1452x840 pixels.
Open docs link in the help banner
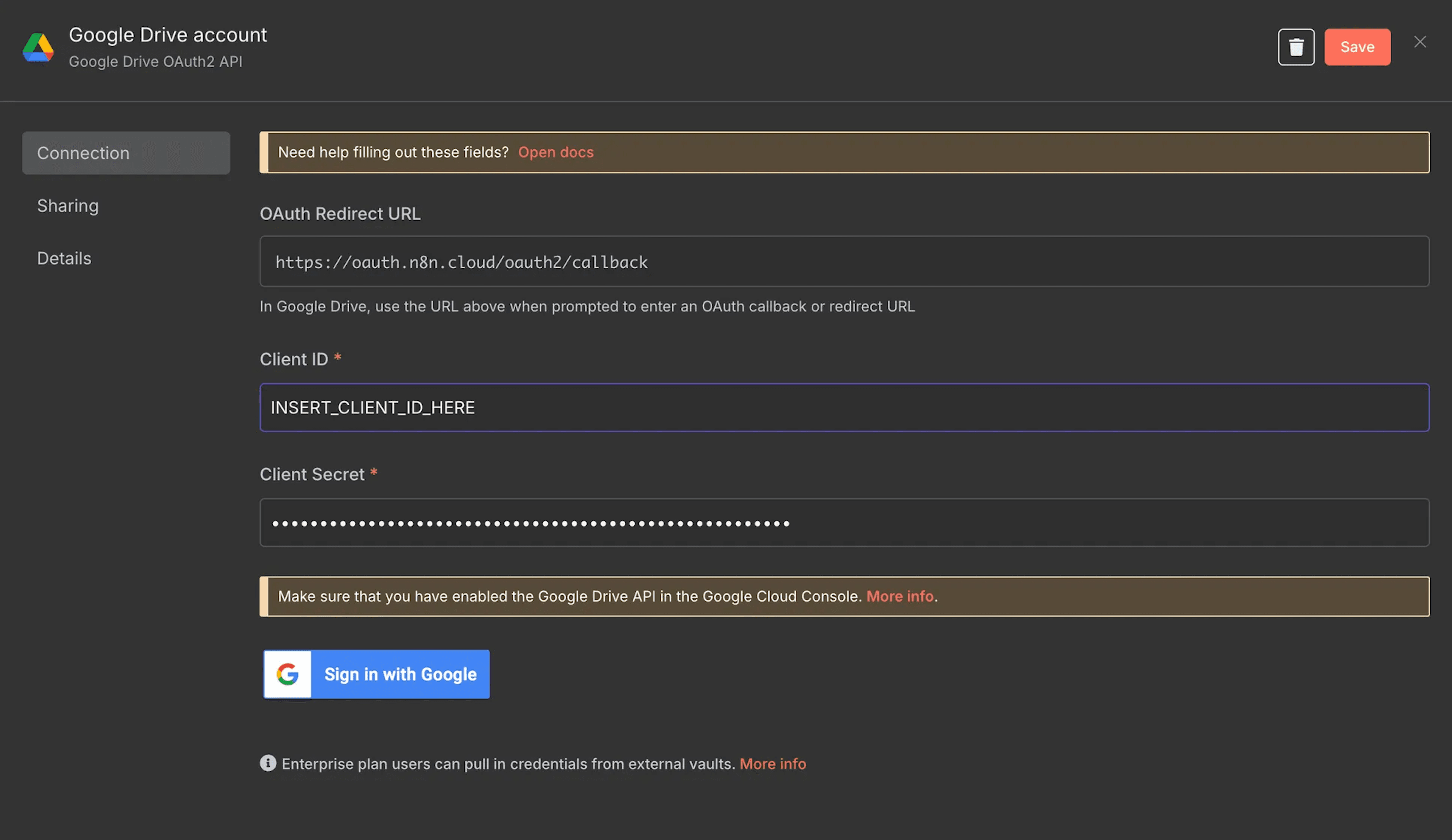tap(555, 152)
